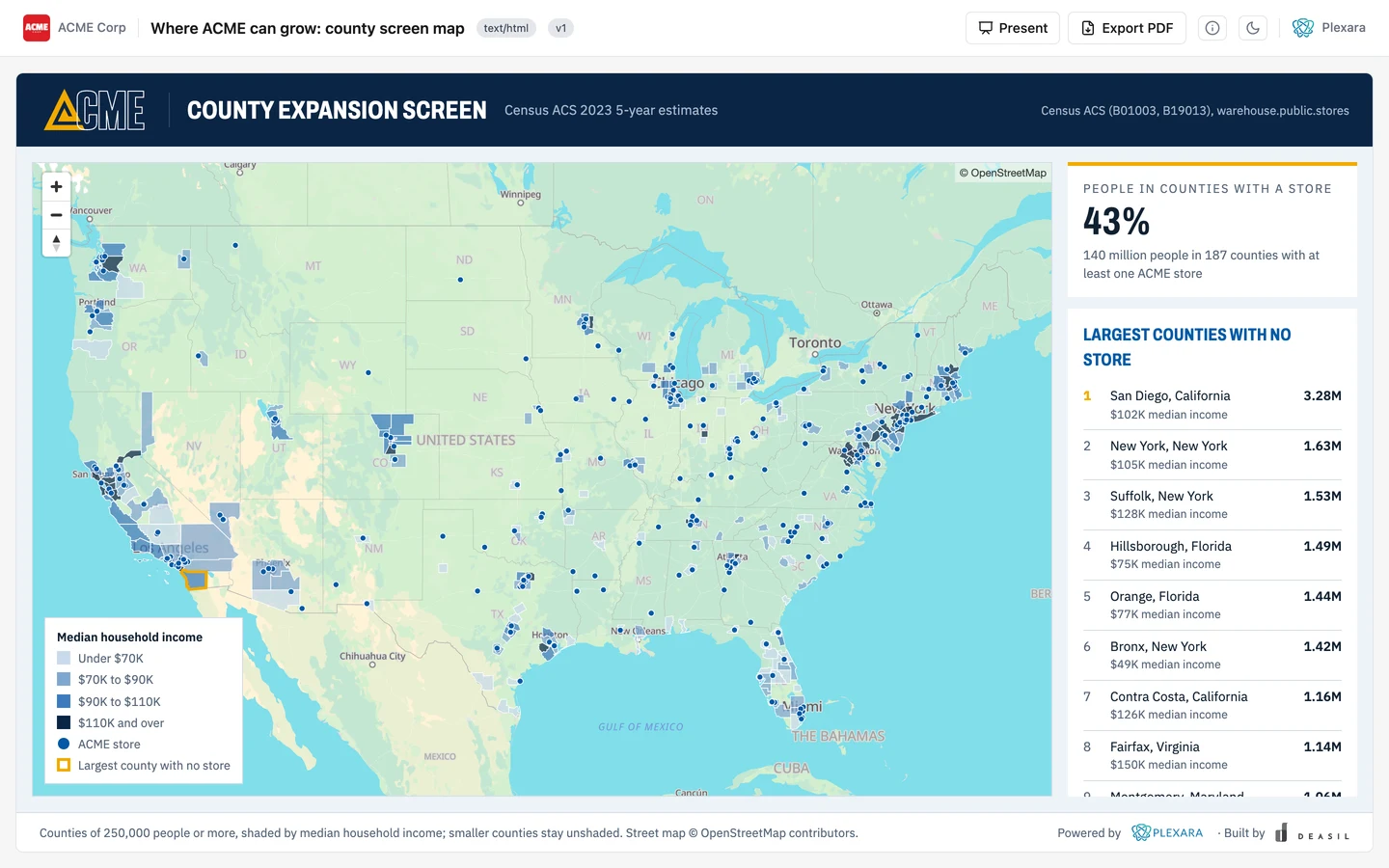
Task: Select Hillsborough, Florida row
Action: coord(1212,556)
